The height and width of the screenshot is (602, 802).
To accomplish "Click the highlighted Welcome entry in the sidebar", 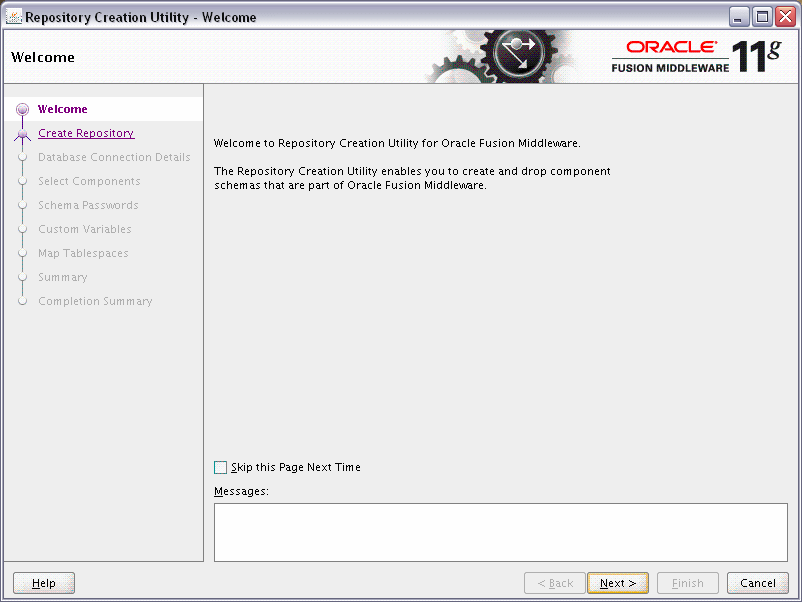I will click(63, 109).
